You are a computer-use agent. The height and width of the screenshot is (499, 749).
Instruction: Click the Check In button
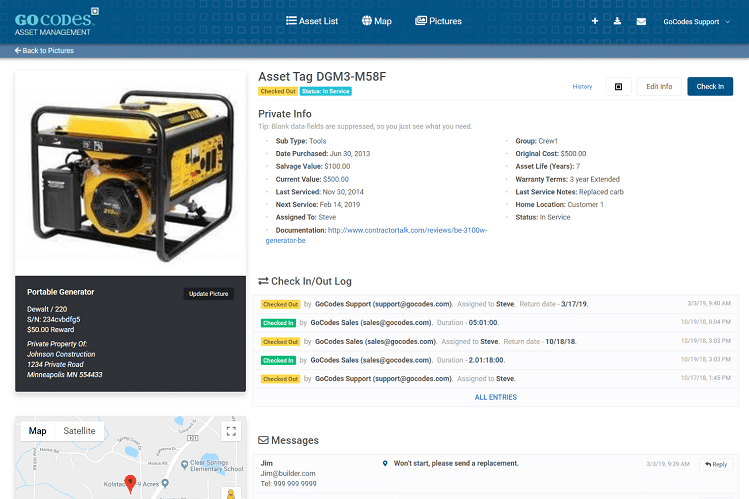pyautogui.click(x=710, y=86)
